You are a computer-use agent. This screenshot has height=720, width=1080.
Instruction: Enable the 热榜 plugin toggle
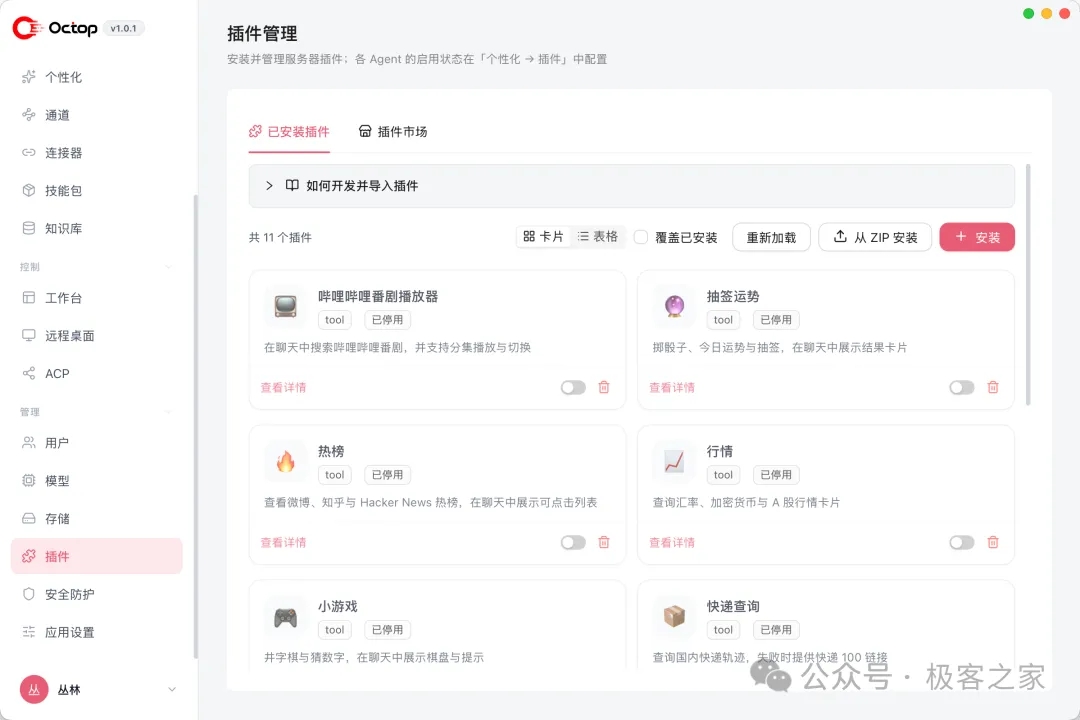point(573,542)
